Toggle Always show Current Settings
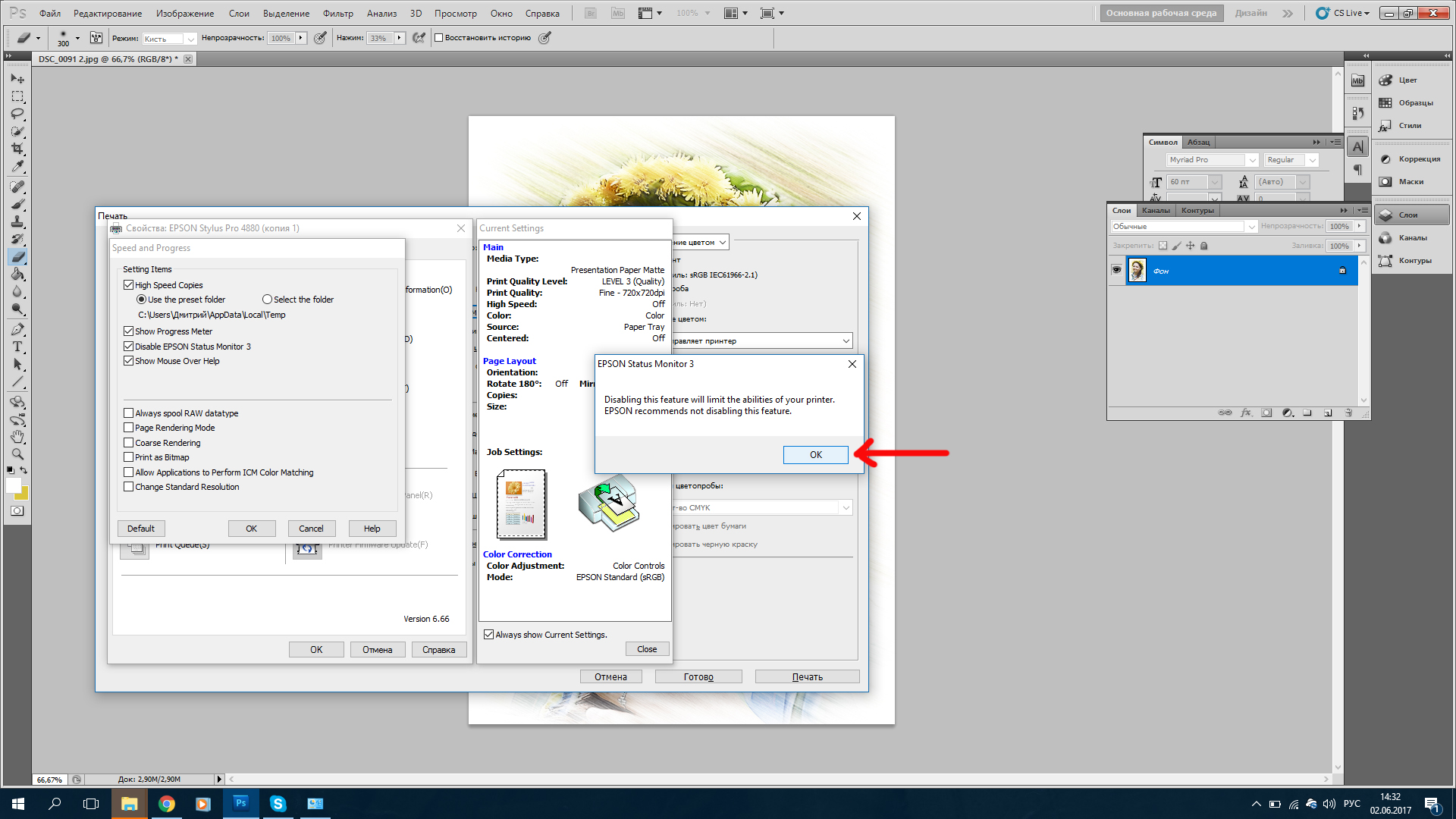1456x819 pixels. tap(488, 635)
